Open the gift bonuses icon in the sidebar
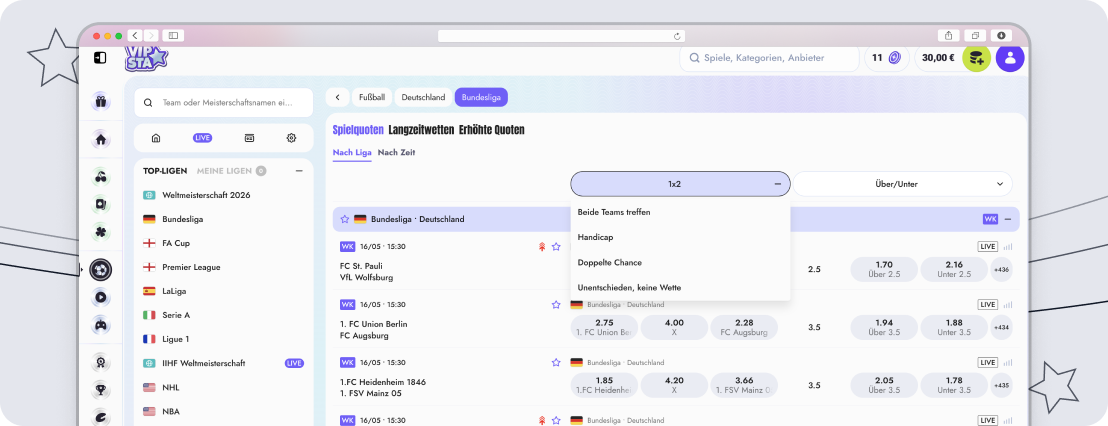 (101, 101)
